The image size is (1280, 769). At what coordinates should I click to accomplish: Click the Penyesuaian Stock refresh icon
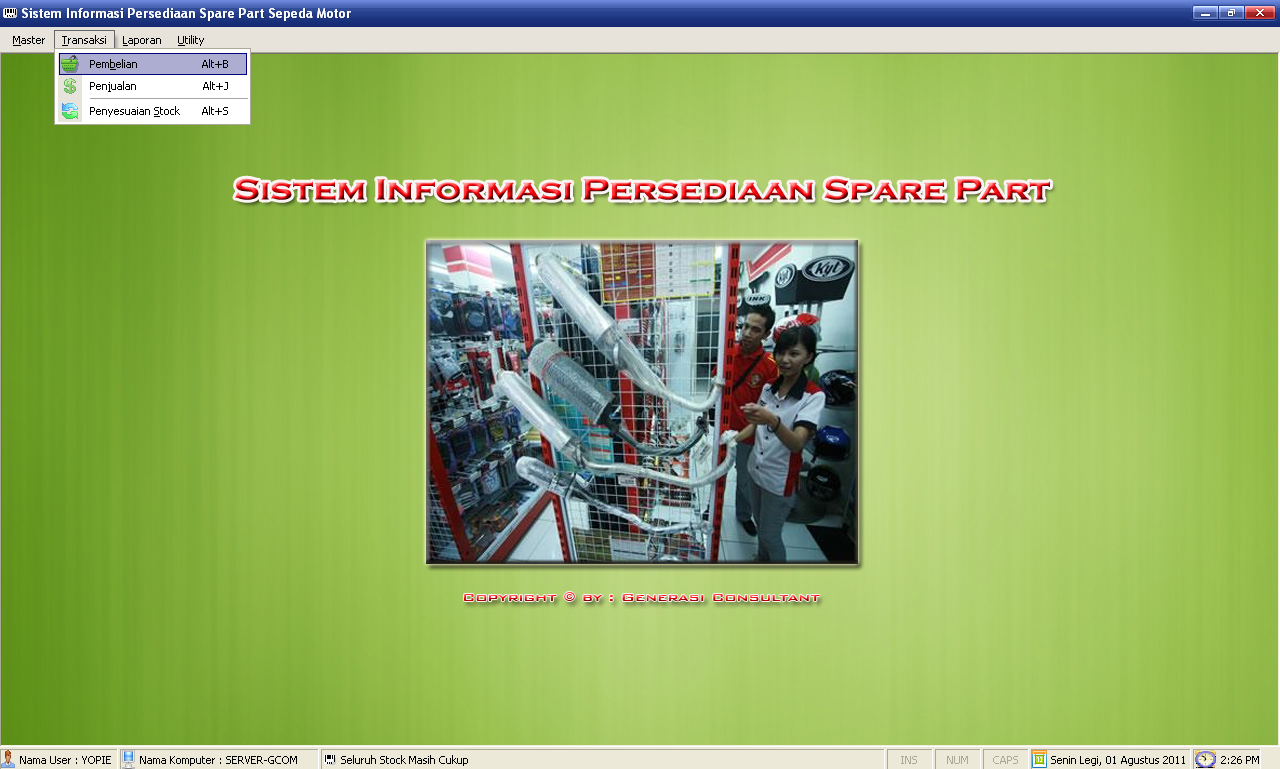click(69, 111)
